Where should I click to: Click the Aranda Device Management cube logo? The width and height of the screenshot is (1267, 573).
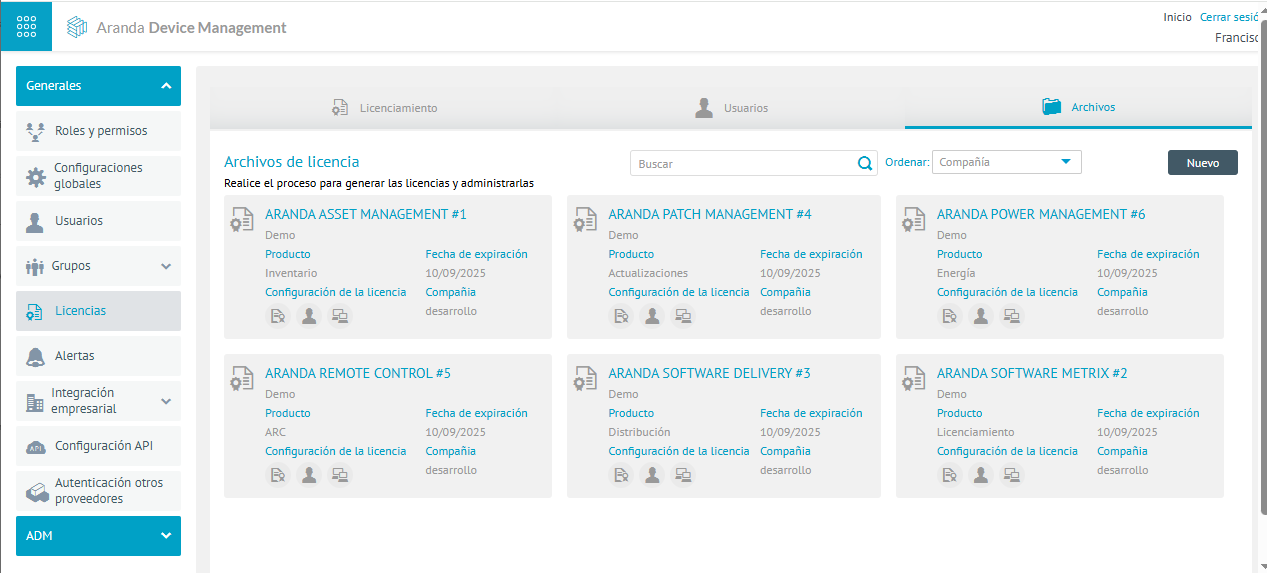pyautogui.click(x=77, y=27)
